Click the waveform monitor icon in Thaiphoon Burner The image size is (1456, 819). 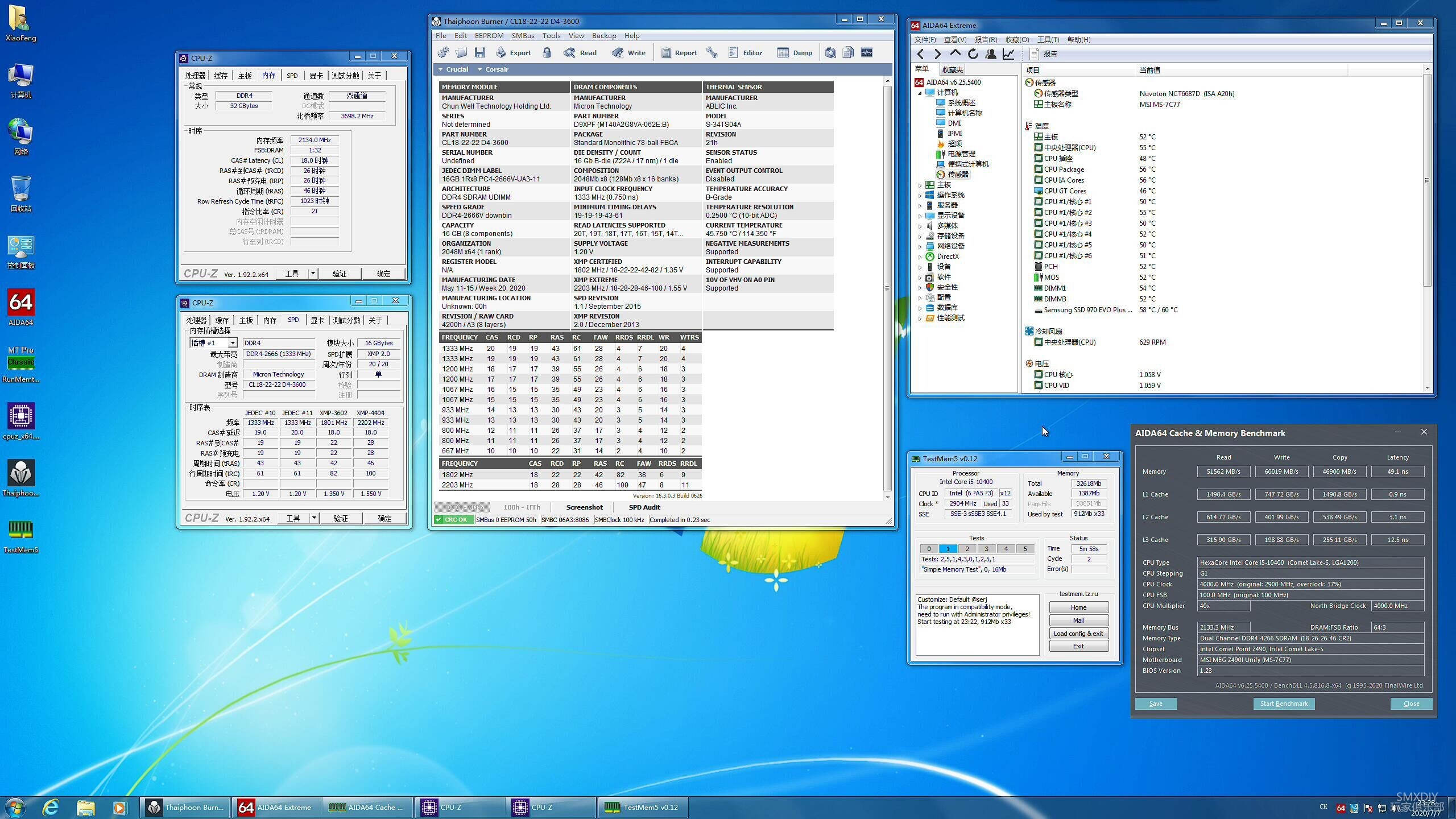867,53
